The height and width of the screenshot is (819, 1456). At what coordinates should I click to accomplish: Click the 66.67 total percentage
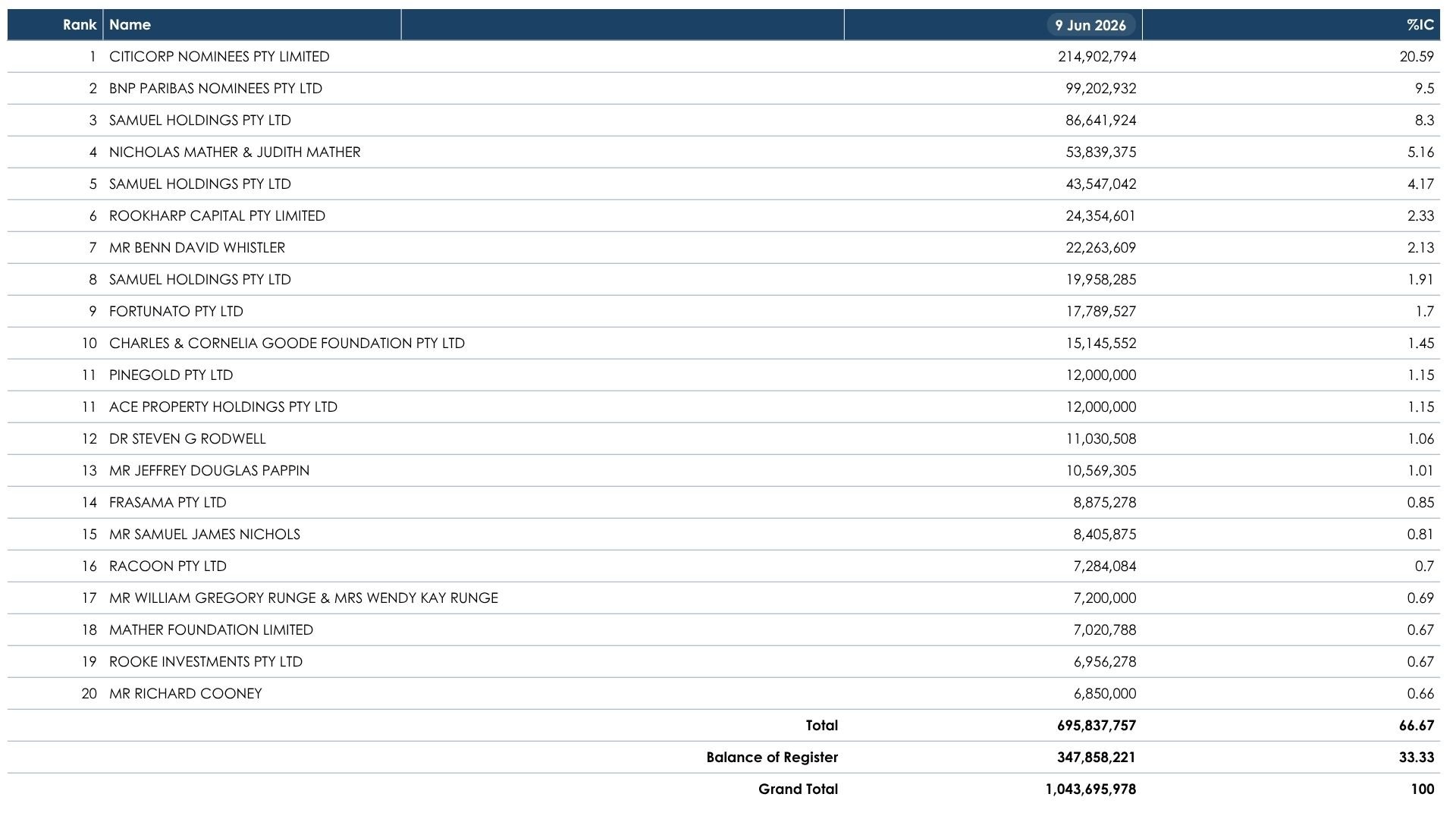pos(1417,725)
